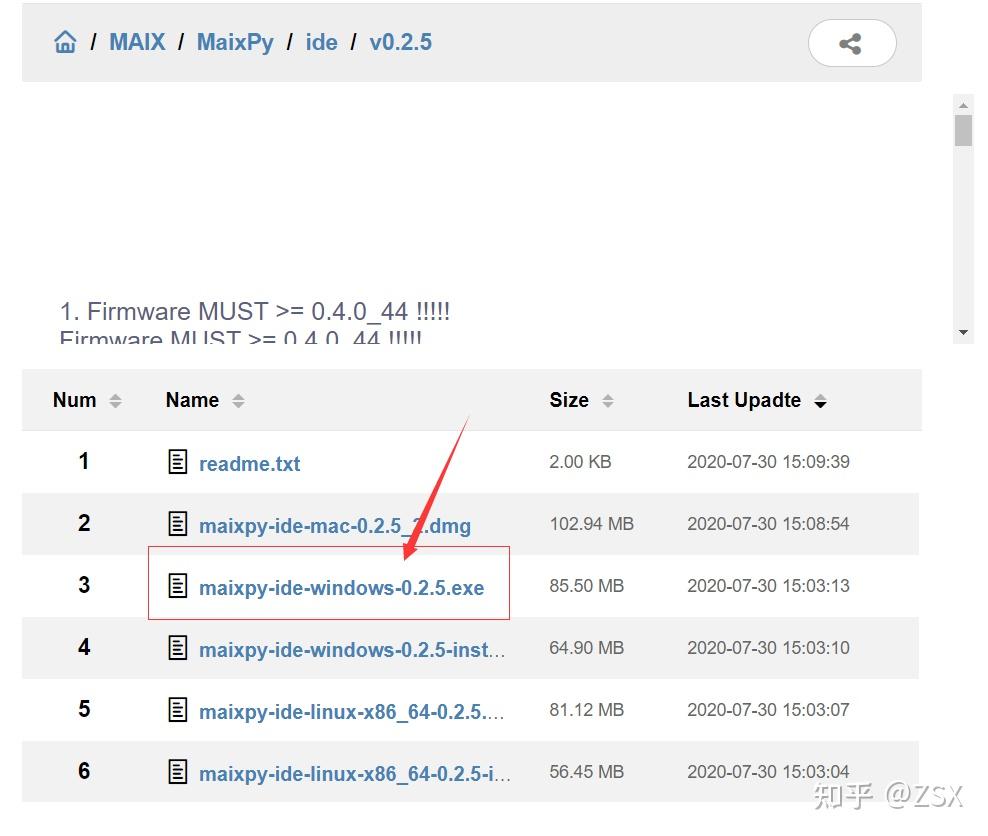
Task: Select the v0.2.5 breadcrumb item
Action: (x=400, y=41)
